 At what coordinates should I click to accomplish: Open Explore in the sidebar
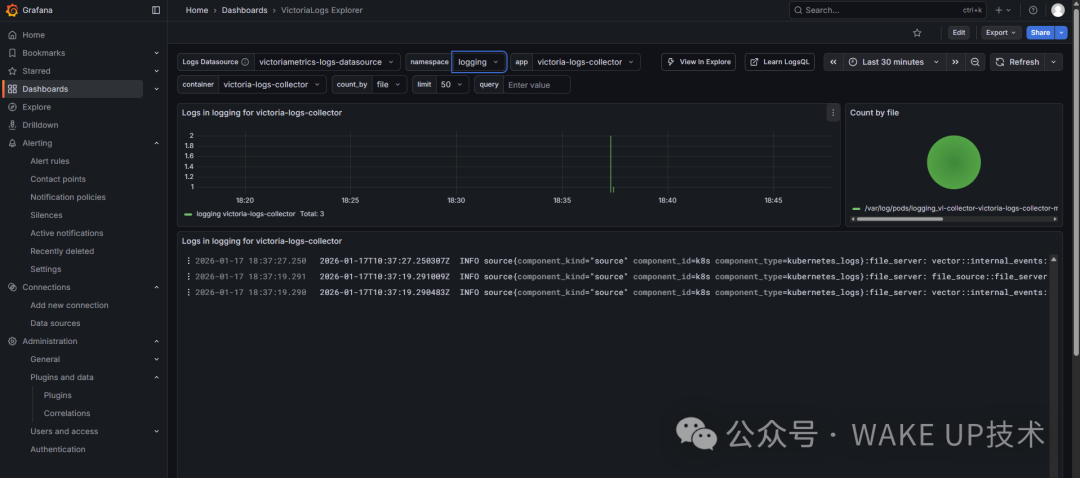37,107
